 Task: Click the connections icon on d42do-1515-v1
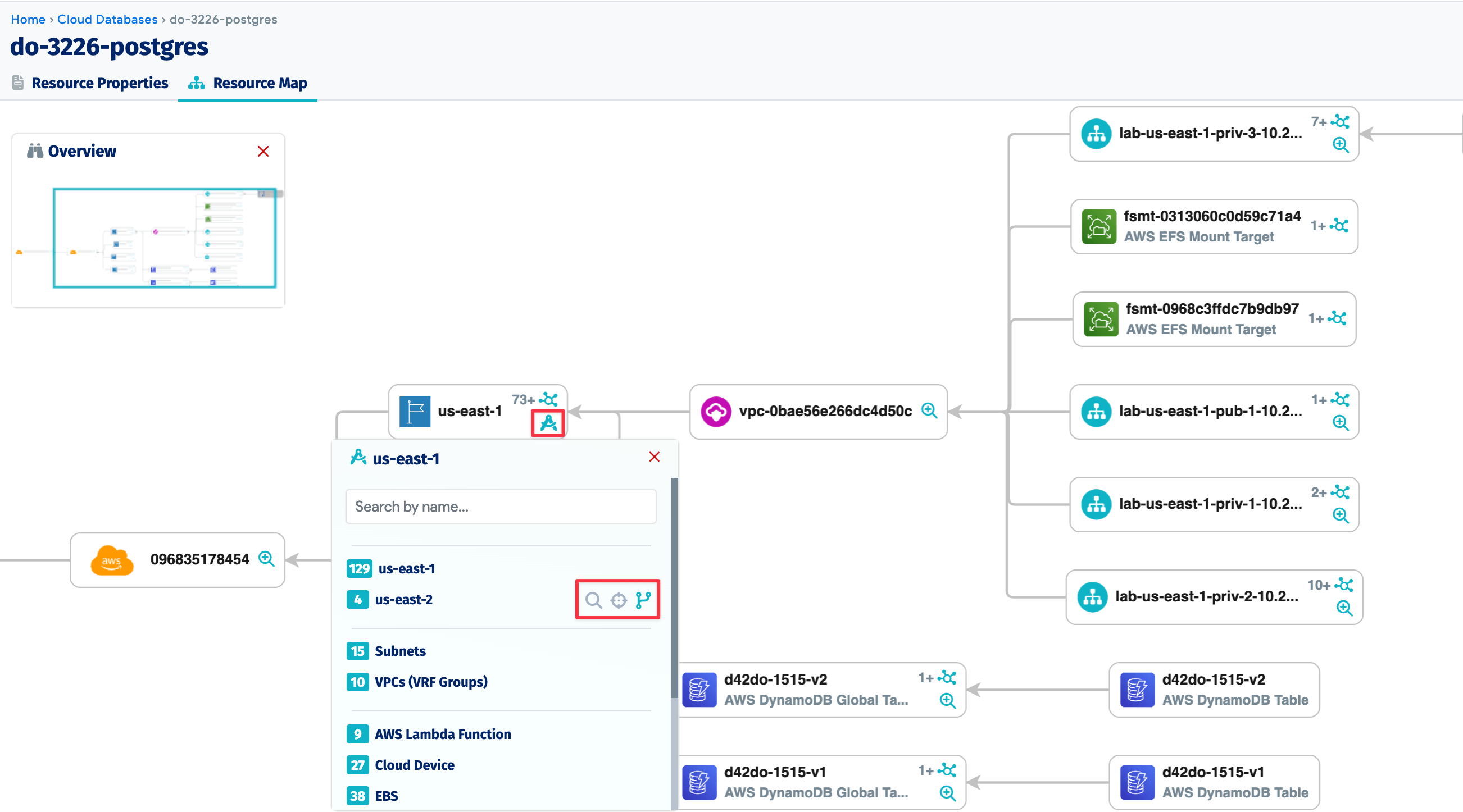coord(947,770)
